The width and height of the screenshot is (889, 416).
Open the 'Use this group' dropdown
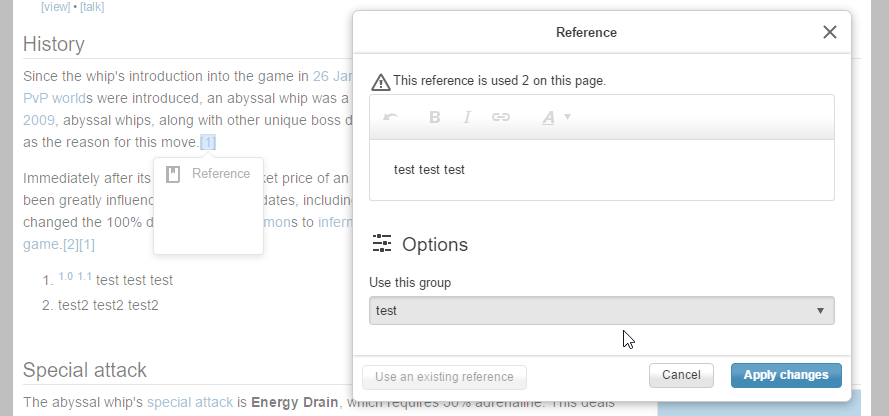tap(601, 311)
